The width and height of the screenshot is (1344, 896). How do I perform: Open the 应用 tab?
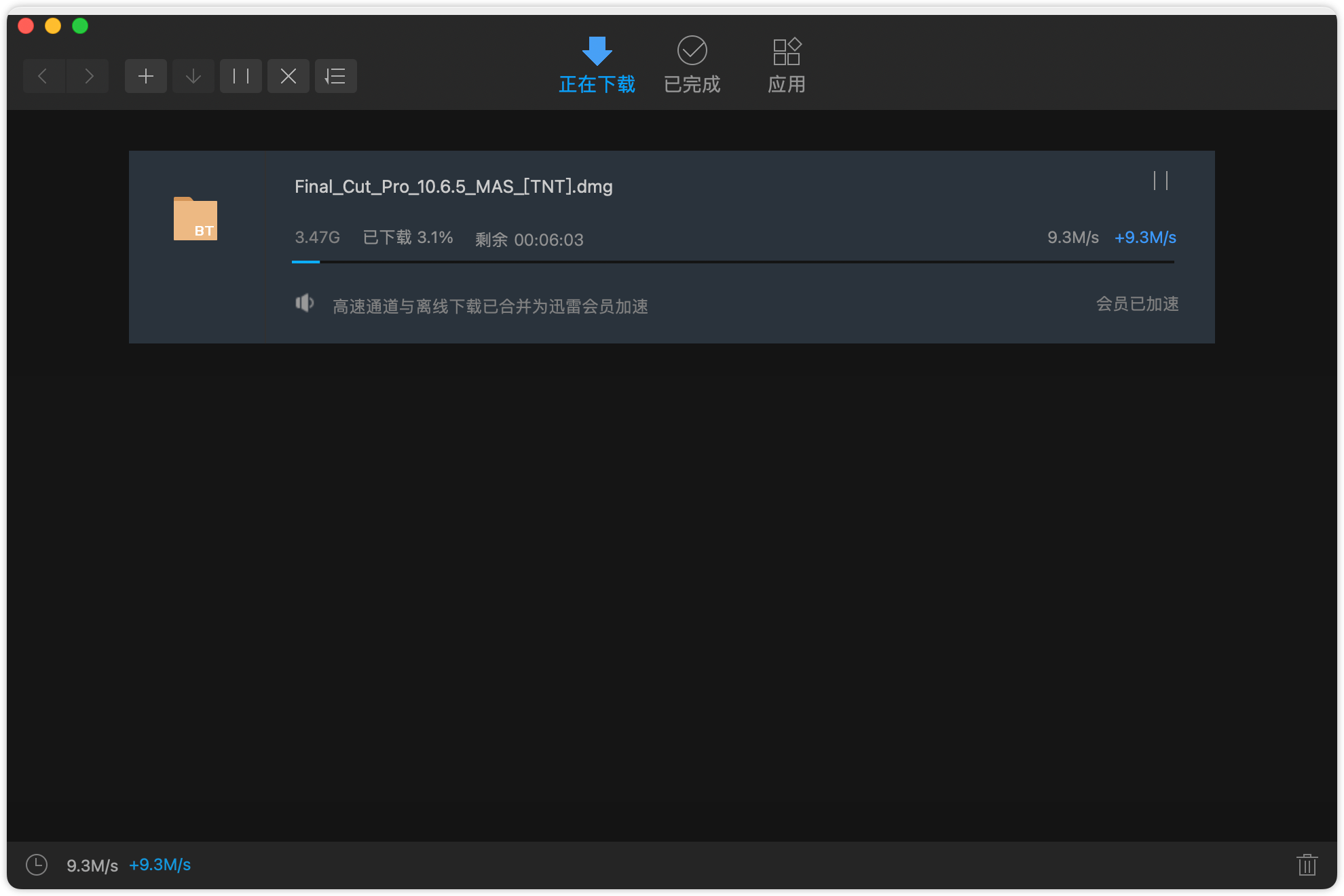[787, 65]
